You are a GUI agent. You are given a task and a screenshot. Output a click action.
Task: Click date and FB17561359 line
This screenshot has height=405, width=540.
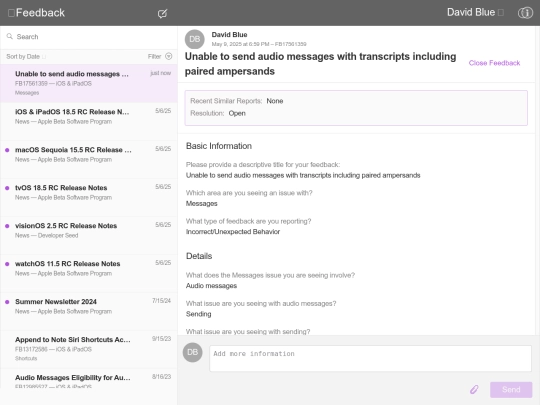(x=259, y=44)
